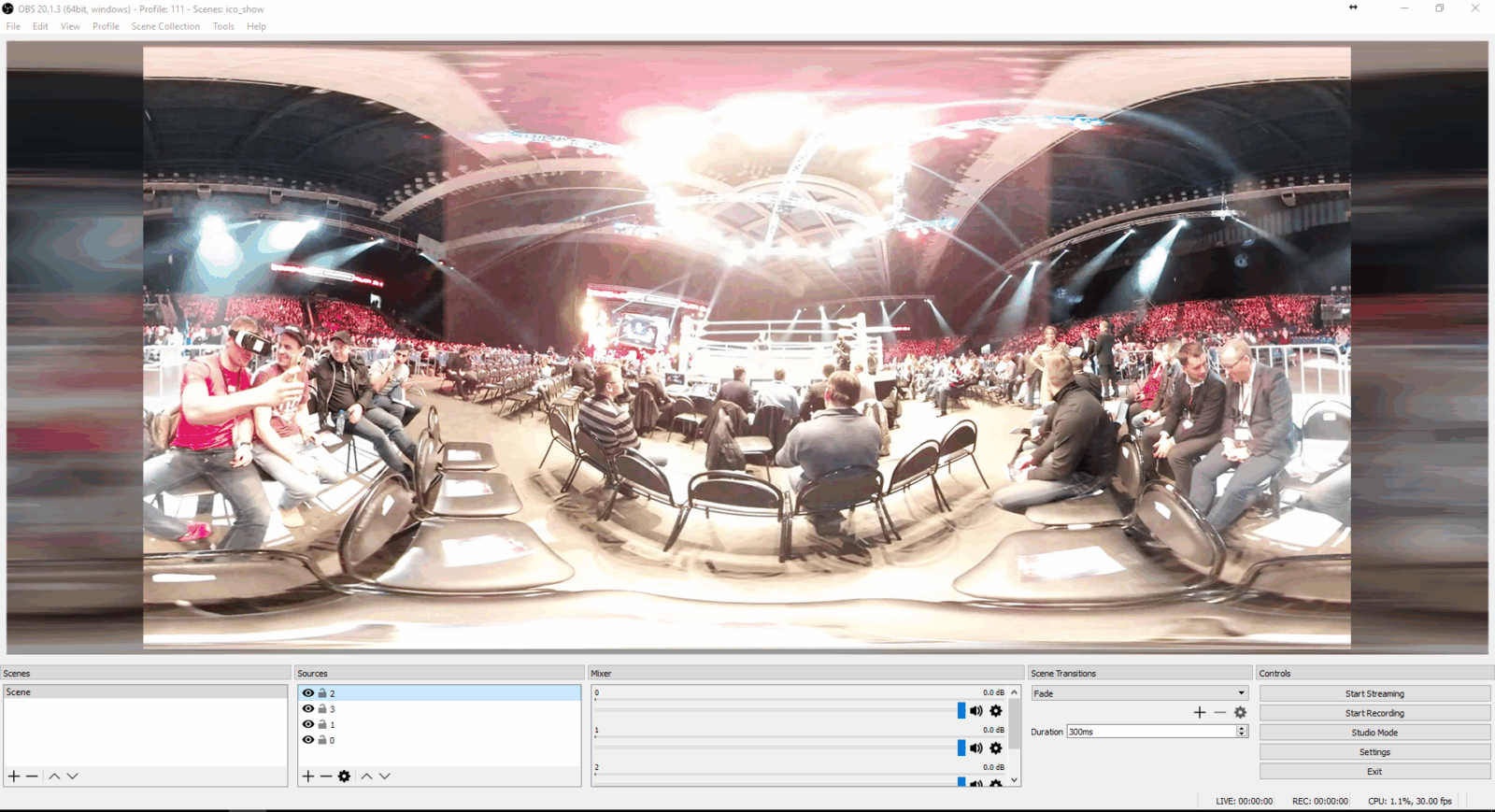Image resolution: width=1495 pixels, height=812 pixels.
Task: Open the Tools menu
Action: [x=223, y=26]
